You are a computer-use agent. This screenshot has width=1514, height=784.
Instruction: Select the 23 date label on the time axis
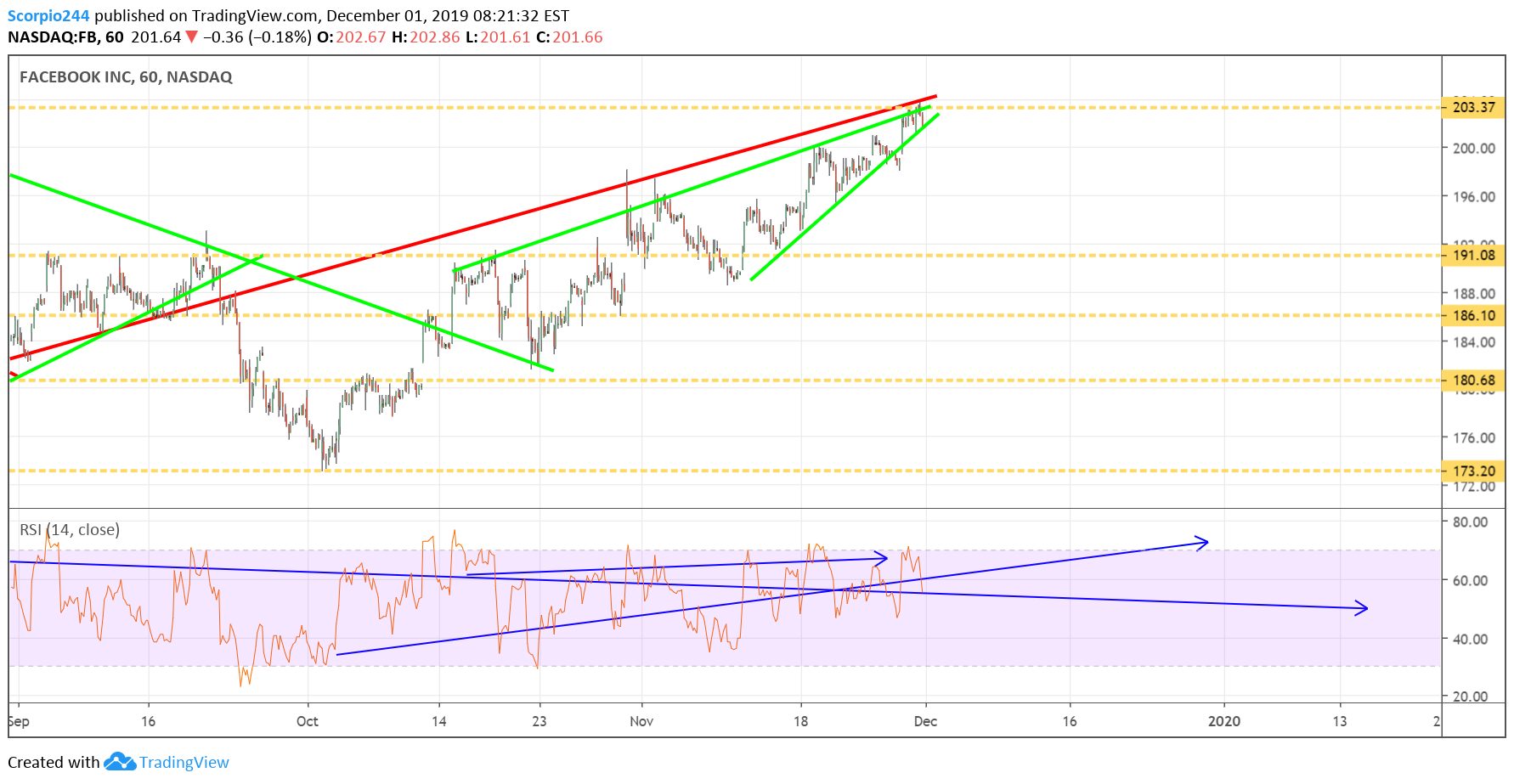coord(540,721)
